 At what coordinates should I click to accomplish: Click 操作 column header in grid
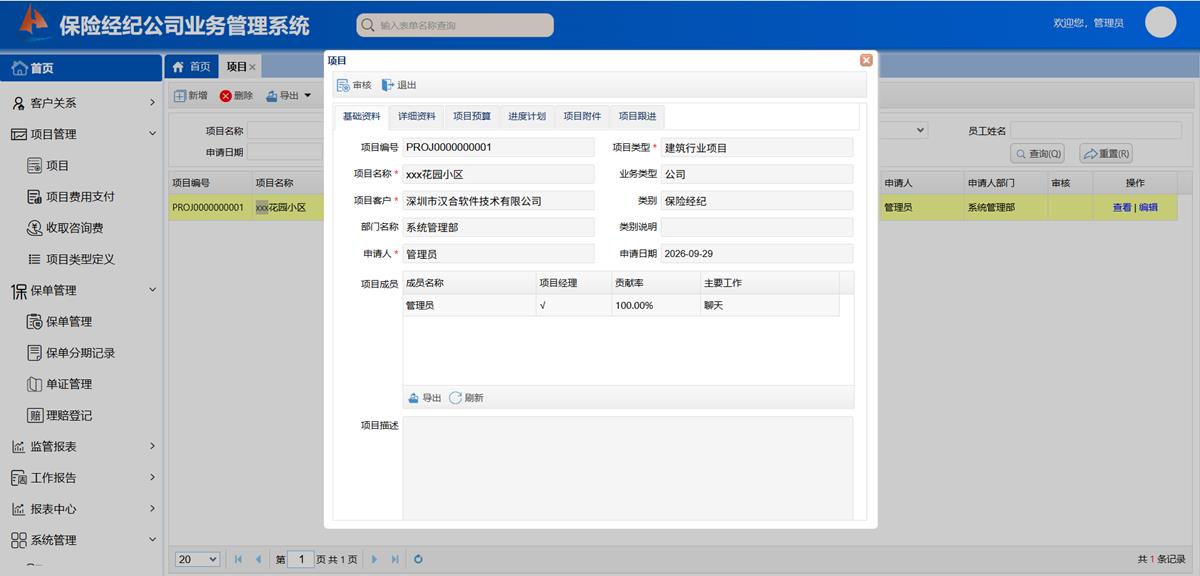click(x=1135, y=183)
